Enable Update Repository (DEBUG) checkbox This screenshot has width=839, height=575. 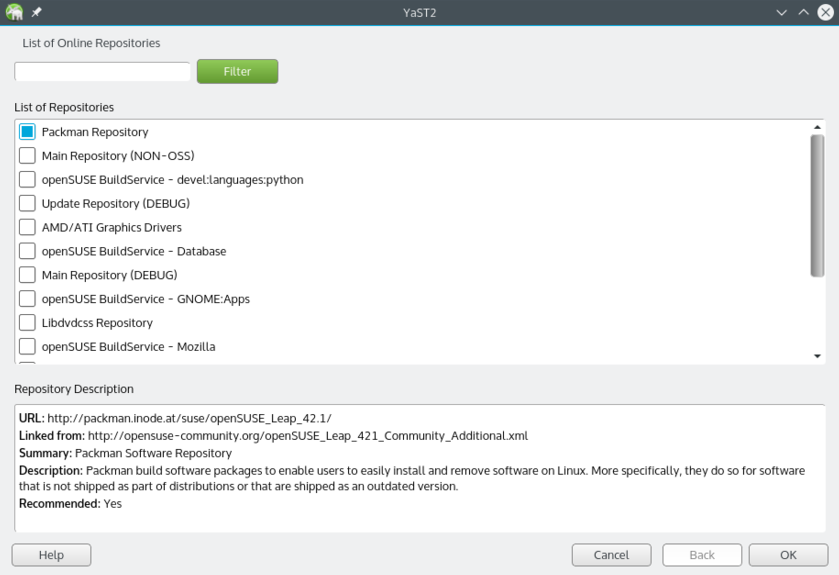click(27, 204)
